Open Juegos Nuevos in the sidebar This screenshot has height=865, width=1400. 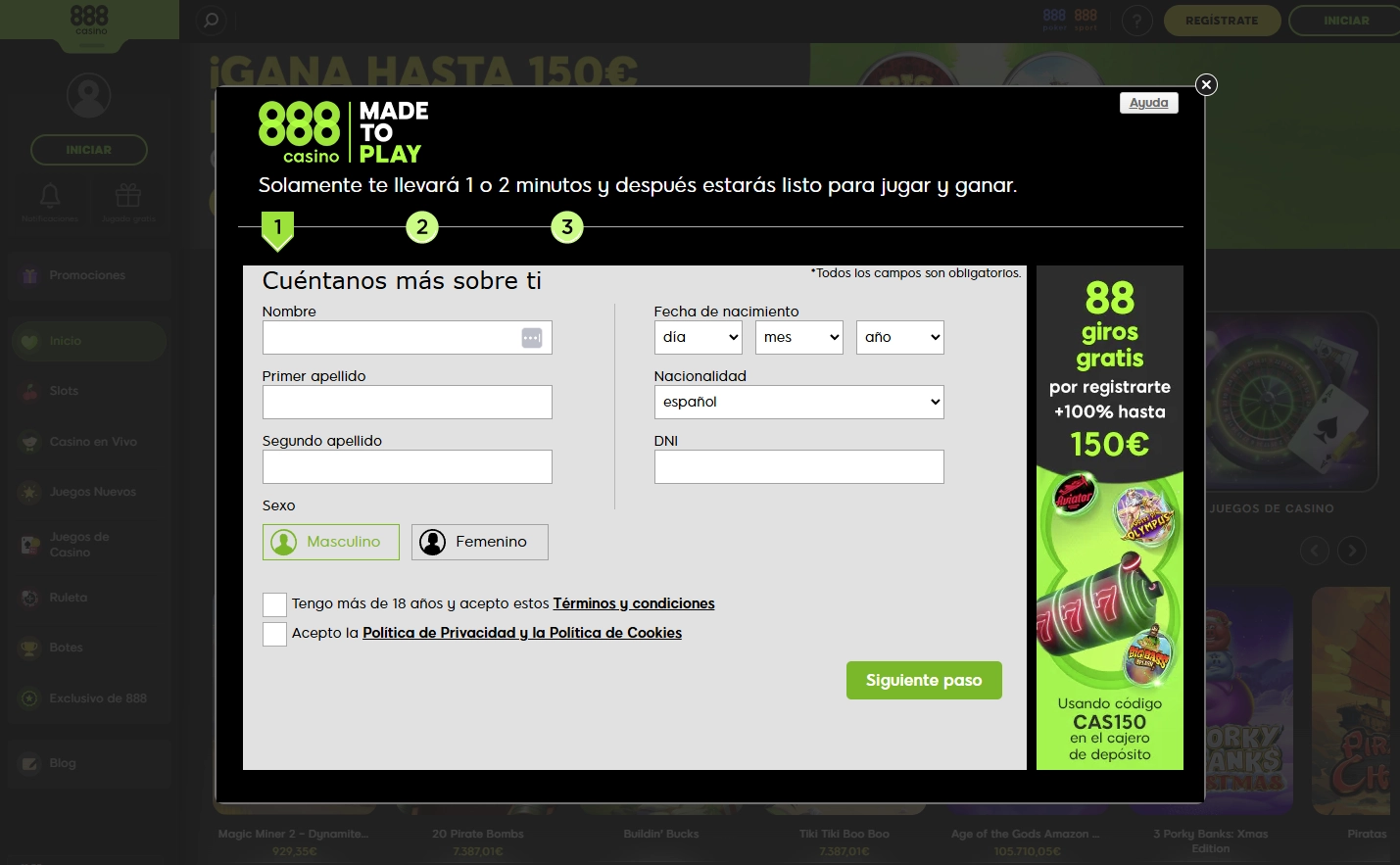point(89,492)
